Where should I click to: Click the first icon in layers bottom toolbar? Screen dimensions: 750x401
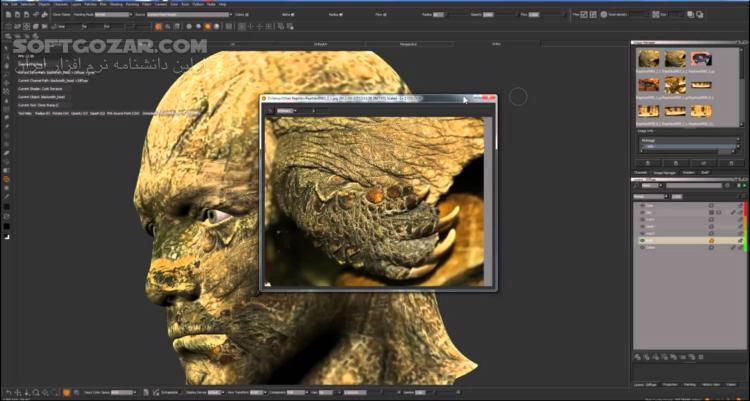[638, 357]
